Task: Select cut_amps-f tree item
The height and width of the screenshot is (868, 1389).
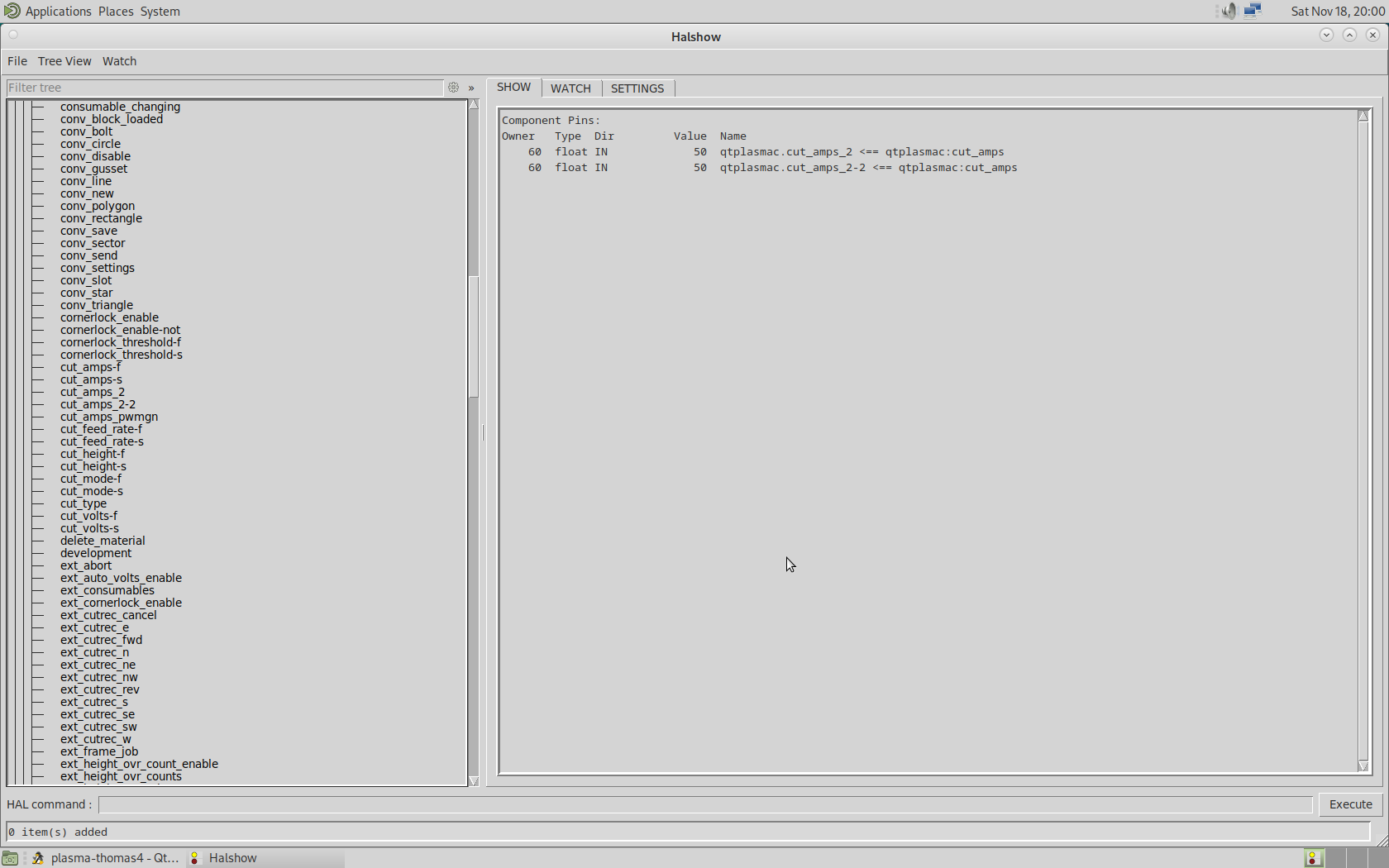Action: pyautogui.click(x=90, y=367)
